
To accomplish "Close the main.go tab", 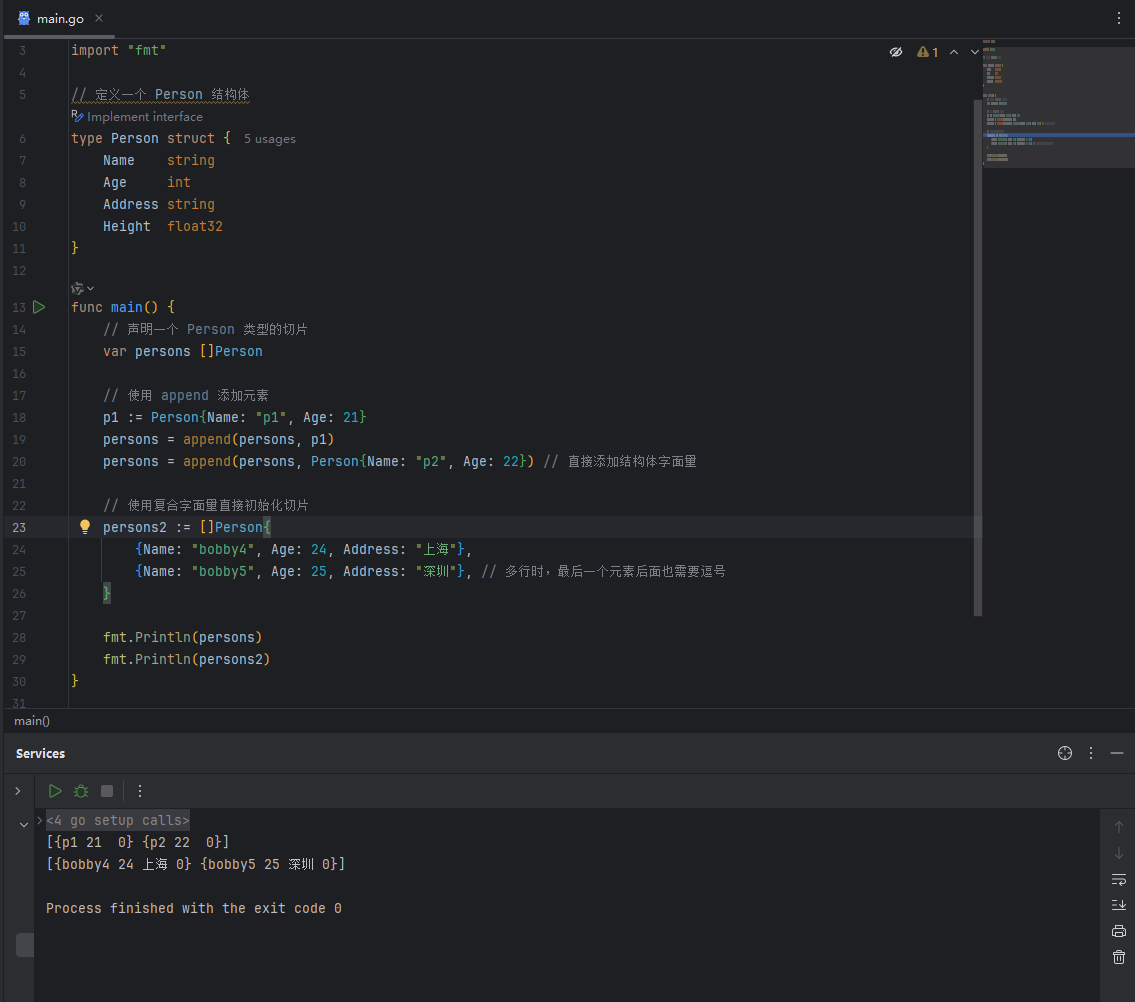I will click(99, 18).
